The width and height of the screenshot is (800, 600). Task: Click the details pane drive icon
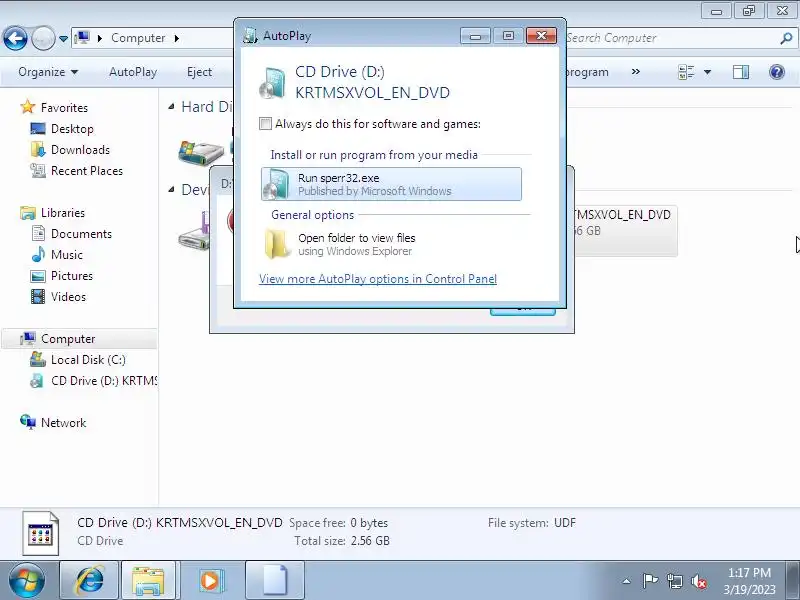coord(41,534)
